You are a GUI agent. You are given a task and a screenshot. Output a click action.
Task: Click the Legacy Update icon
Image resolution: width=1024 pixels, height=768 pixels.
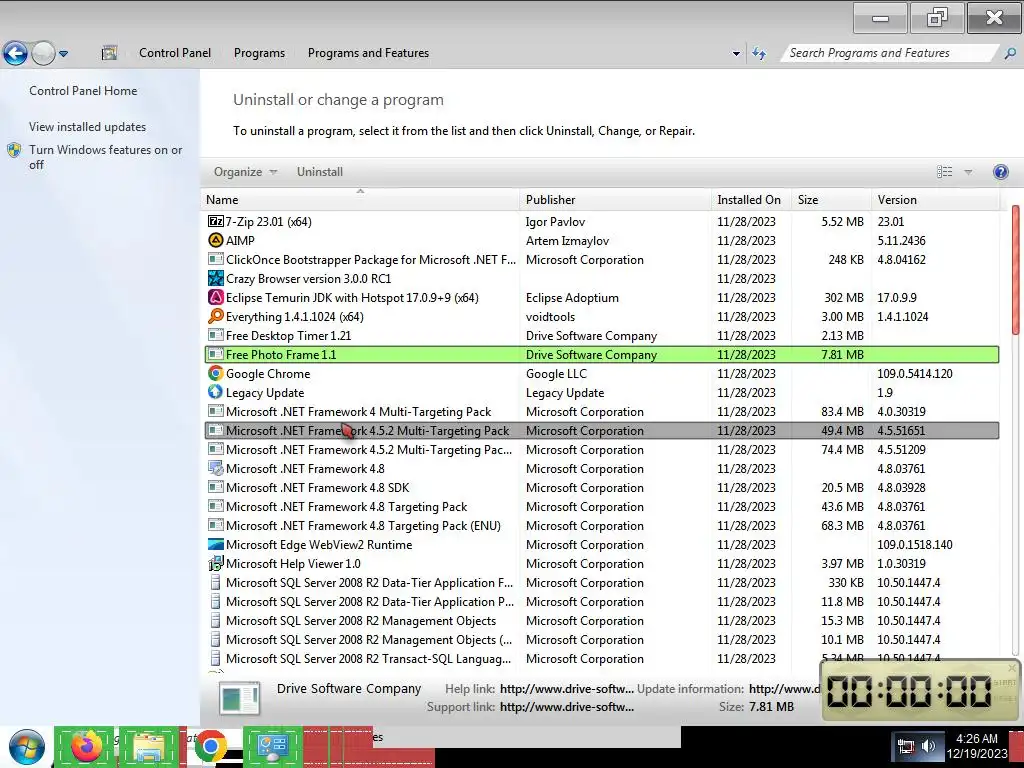coord(216,392)
